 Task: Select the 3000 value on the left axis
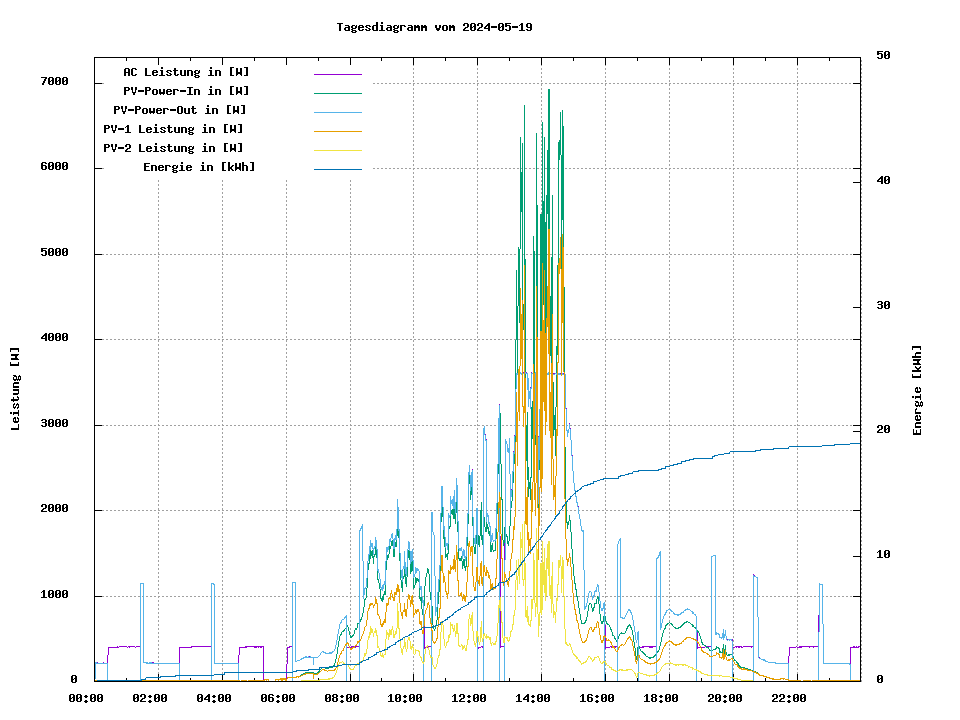pyautogui.click(x=54, y=425)
